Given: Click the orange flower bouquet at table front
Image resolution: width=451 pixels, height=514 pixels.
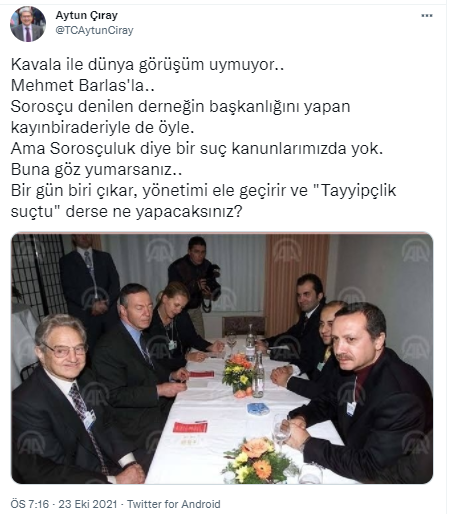Looking at the screenshot, I should 259,460.
